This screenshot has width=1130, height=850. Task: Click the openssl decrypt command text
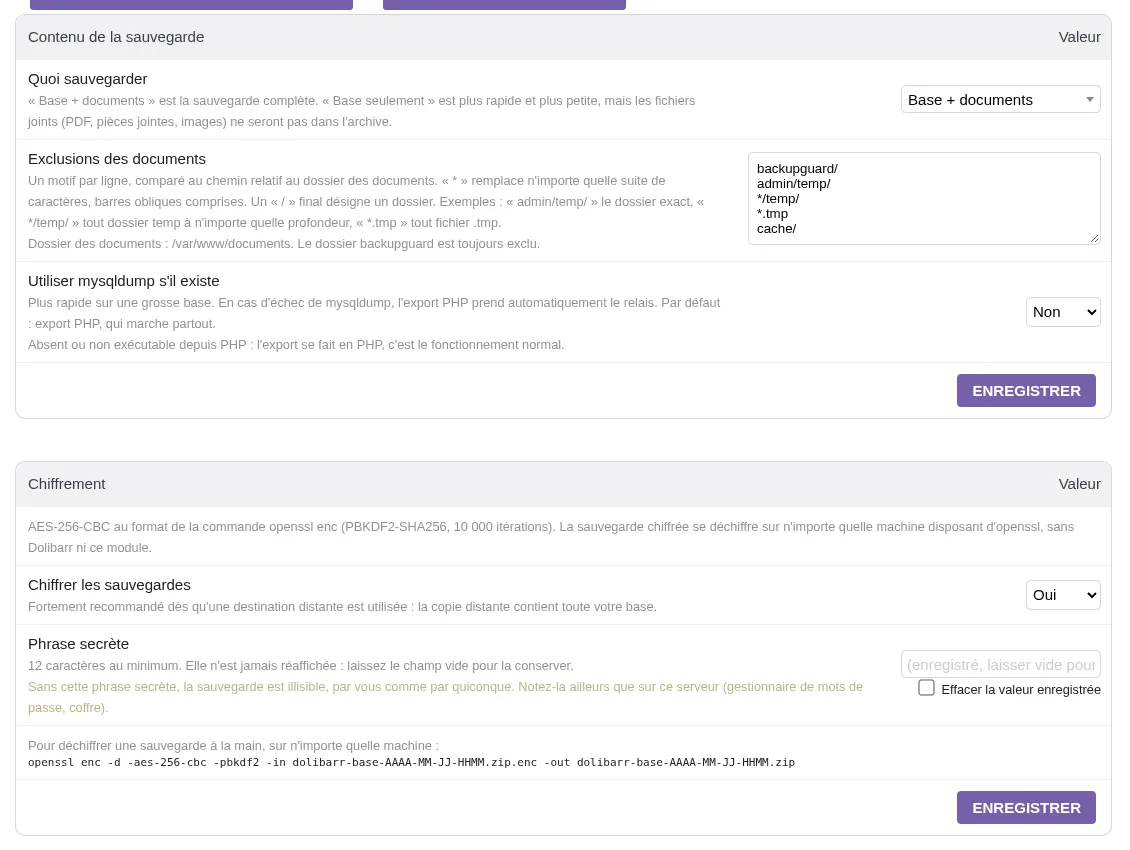pyautogui.click(x=411, y=762)
